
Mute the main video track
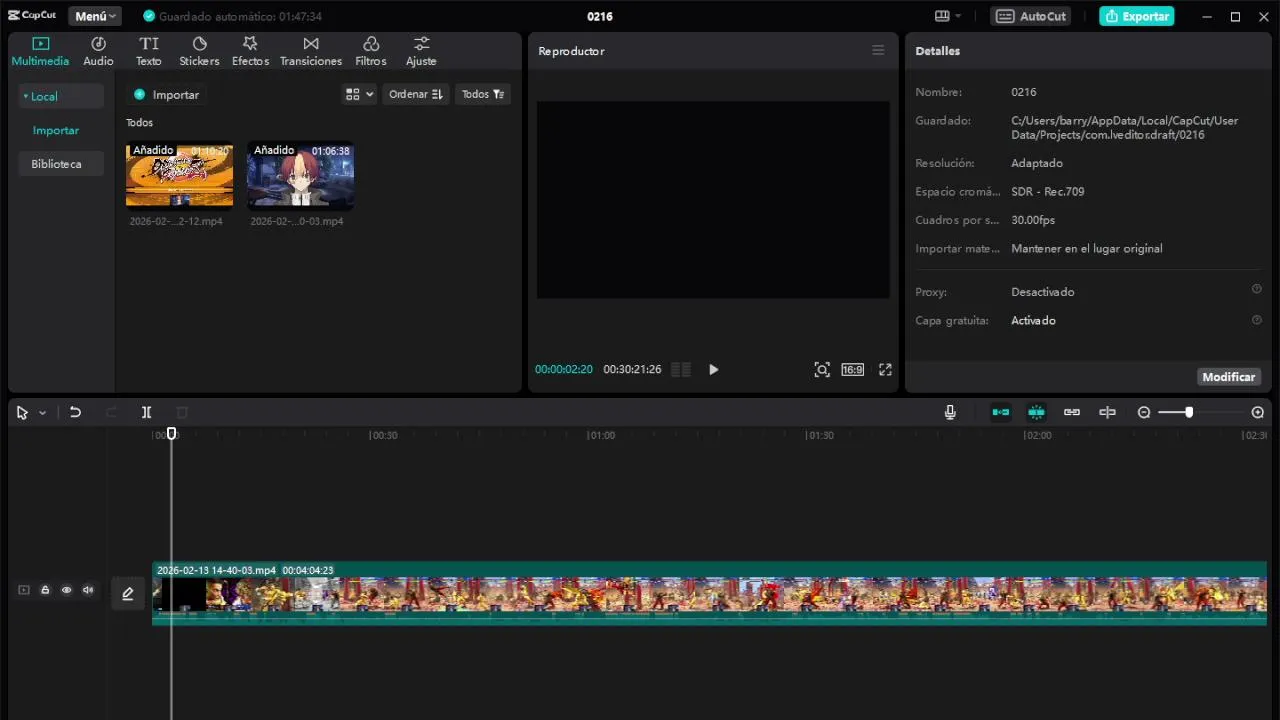(88, 590)
